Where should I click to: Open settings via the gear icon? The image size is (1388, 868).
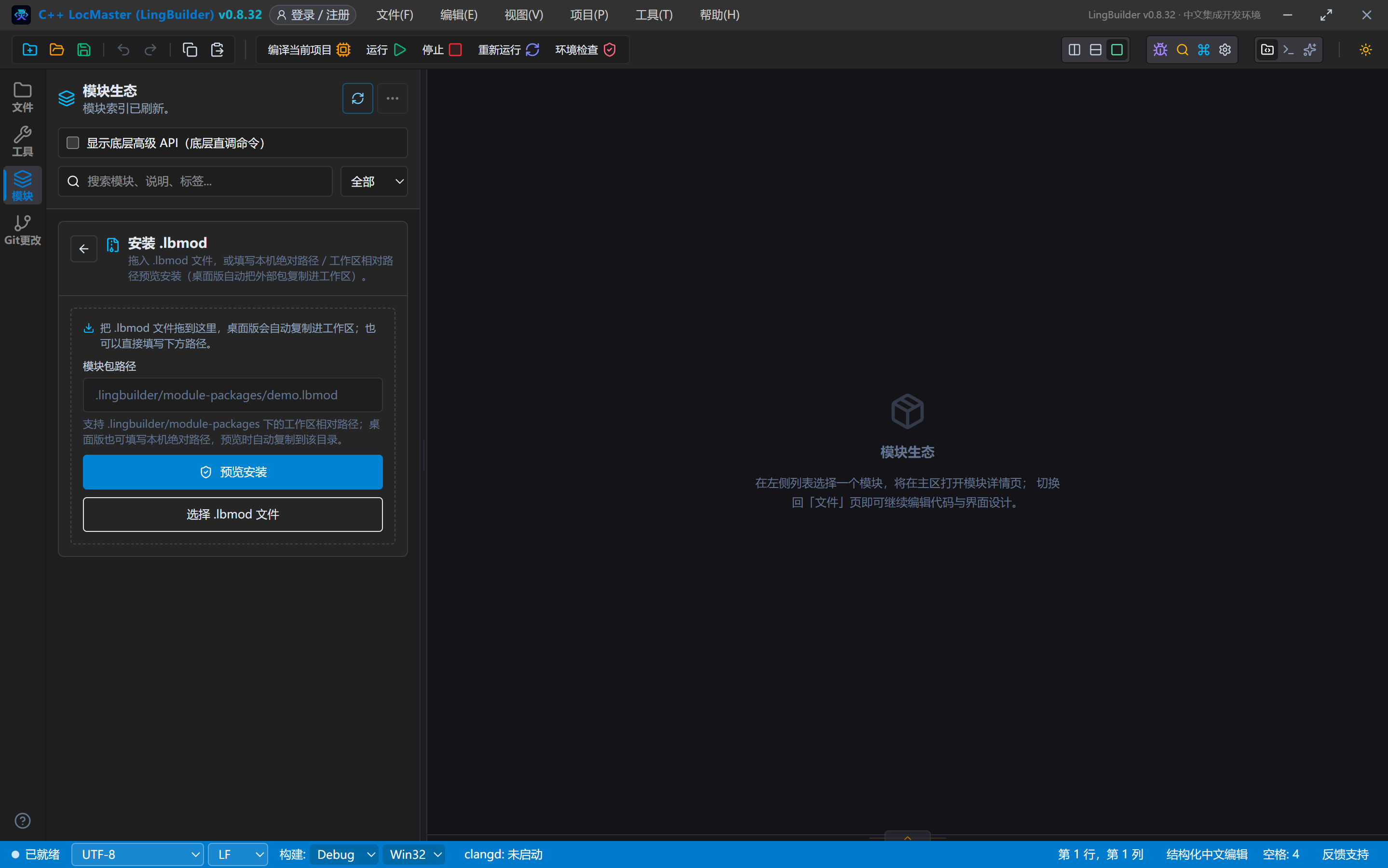(1225, 50)
